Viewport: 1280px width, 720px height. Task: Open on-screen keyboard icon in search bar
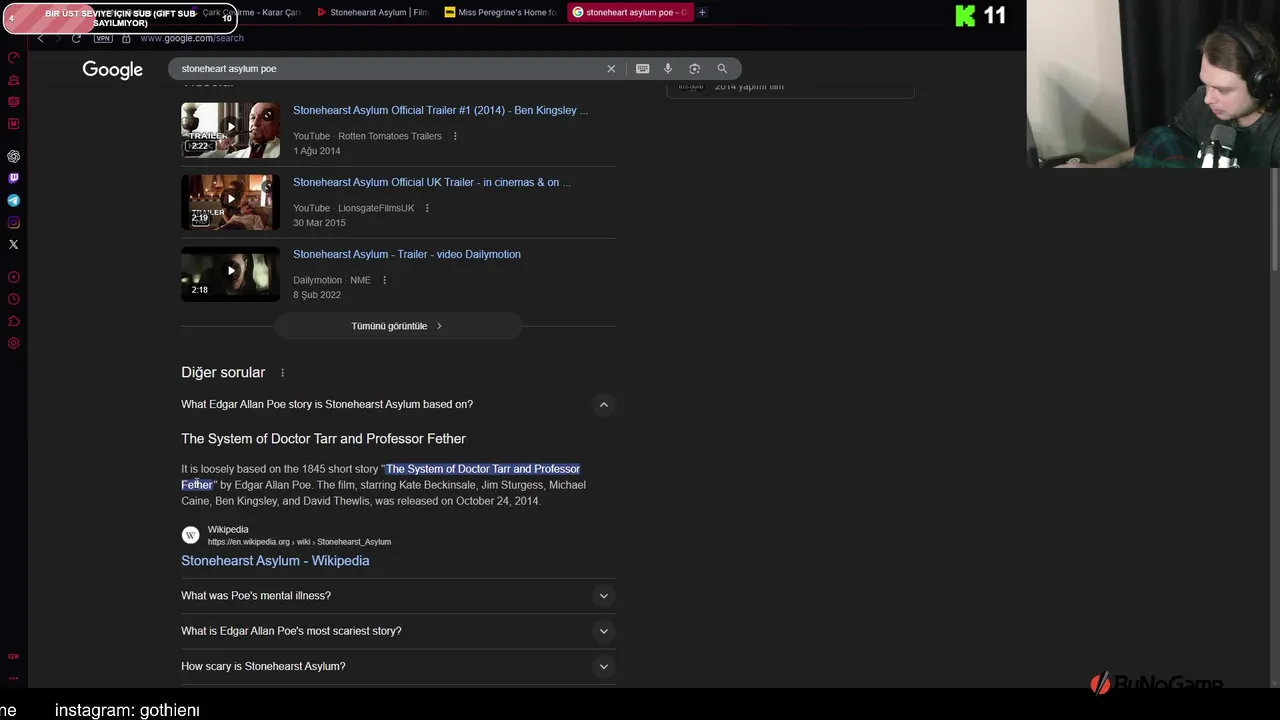click(642, 69)
